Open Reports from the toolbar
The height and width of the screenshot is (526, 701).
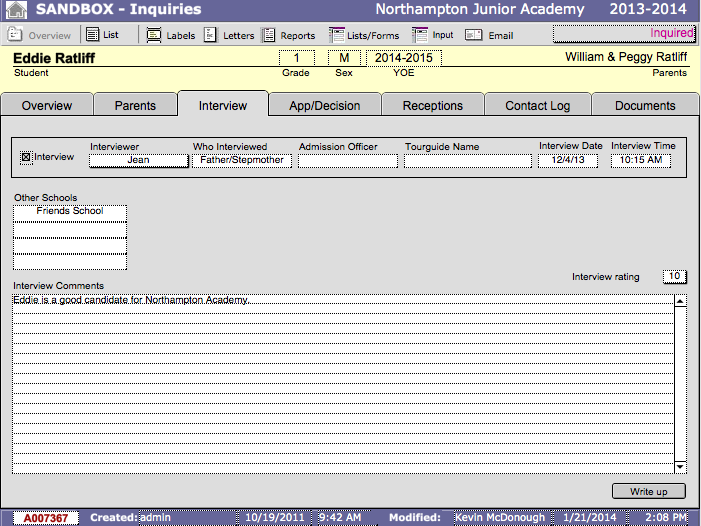270,35
